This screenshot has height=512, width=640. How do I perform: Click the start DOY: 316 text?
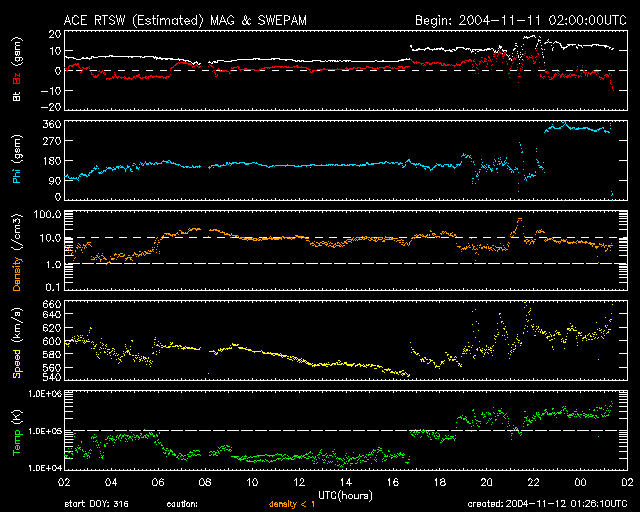(97, 504)
